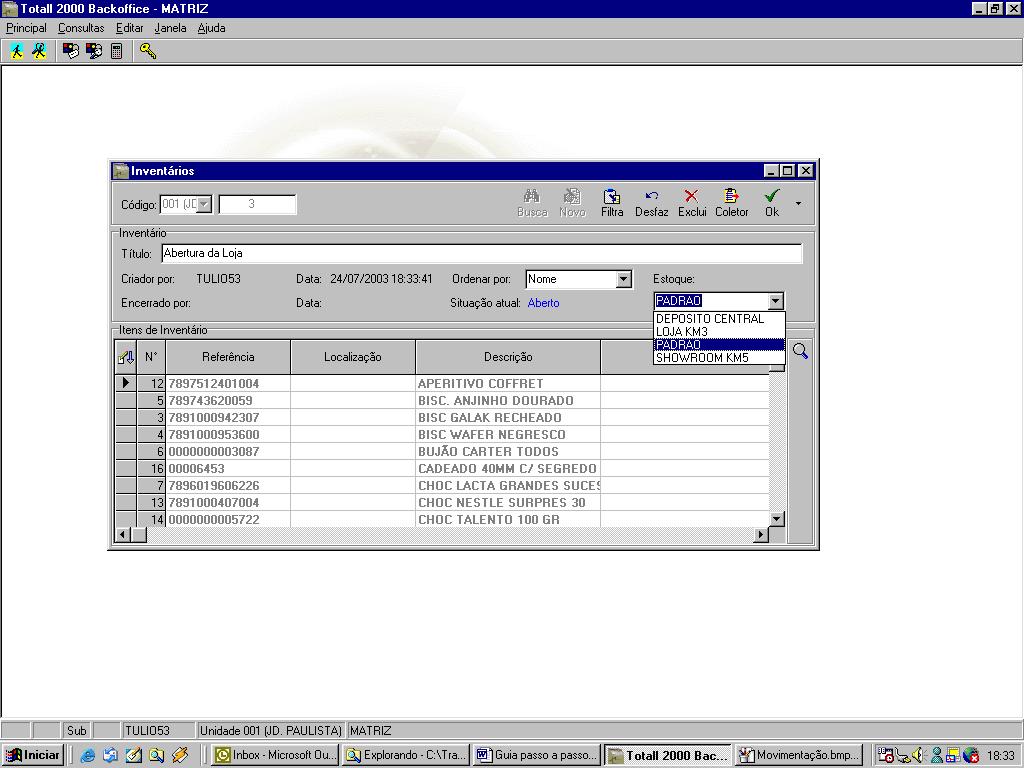Click the magnifying glass search icon

[800, 351]
